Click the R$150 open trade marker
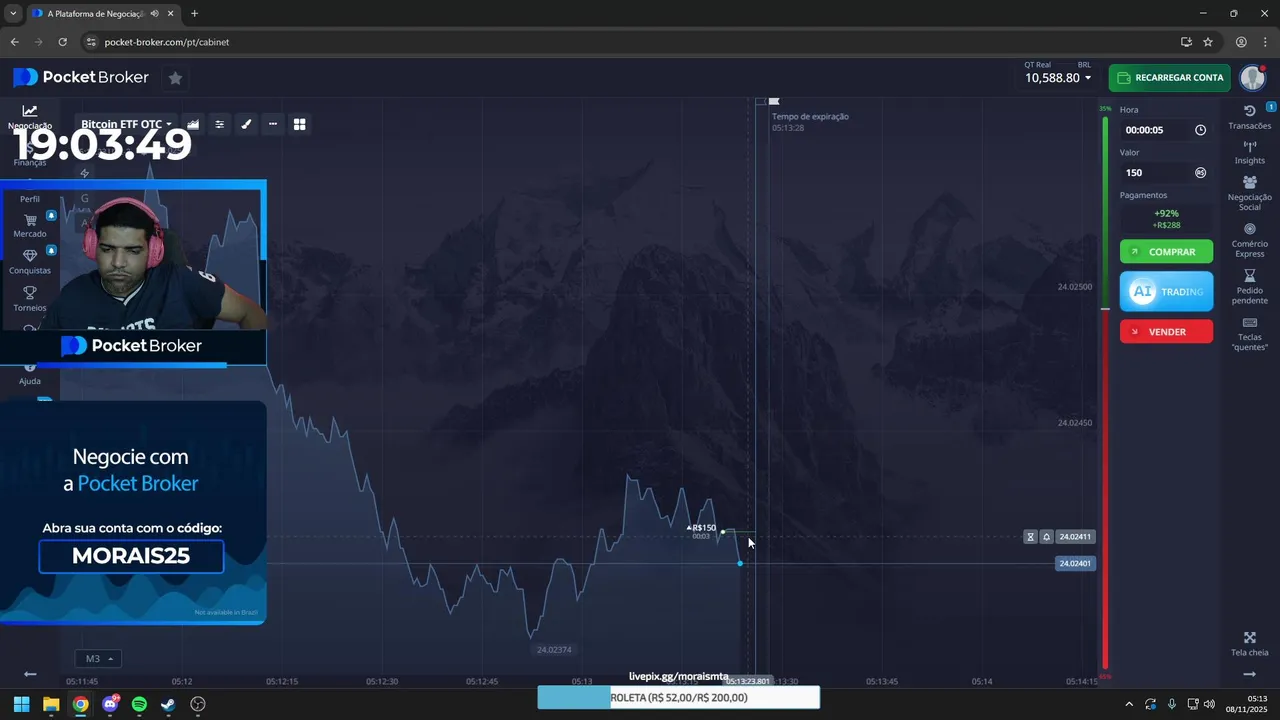 coord(702,528)
